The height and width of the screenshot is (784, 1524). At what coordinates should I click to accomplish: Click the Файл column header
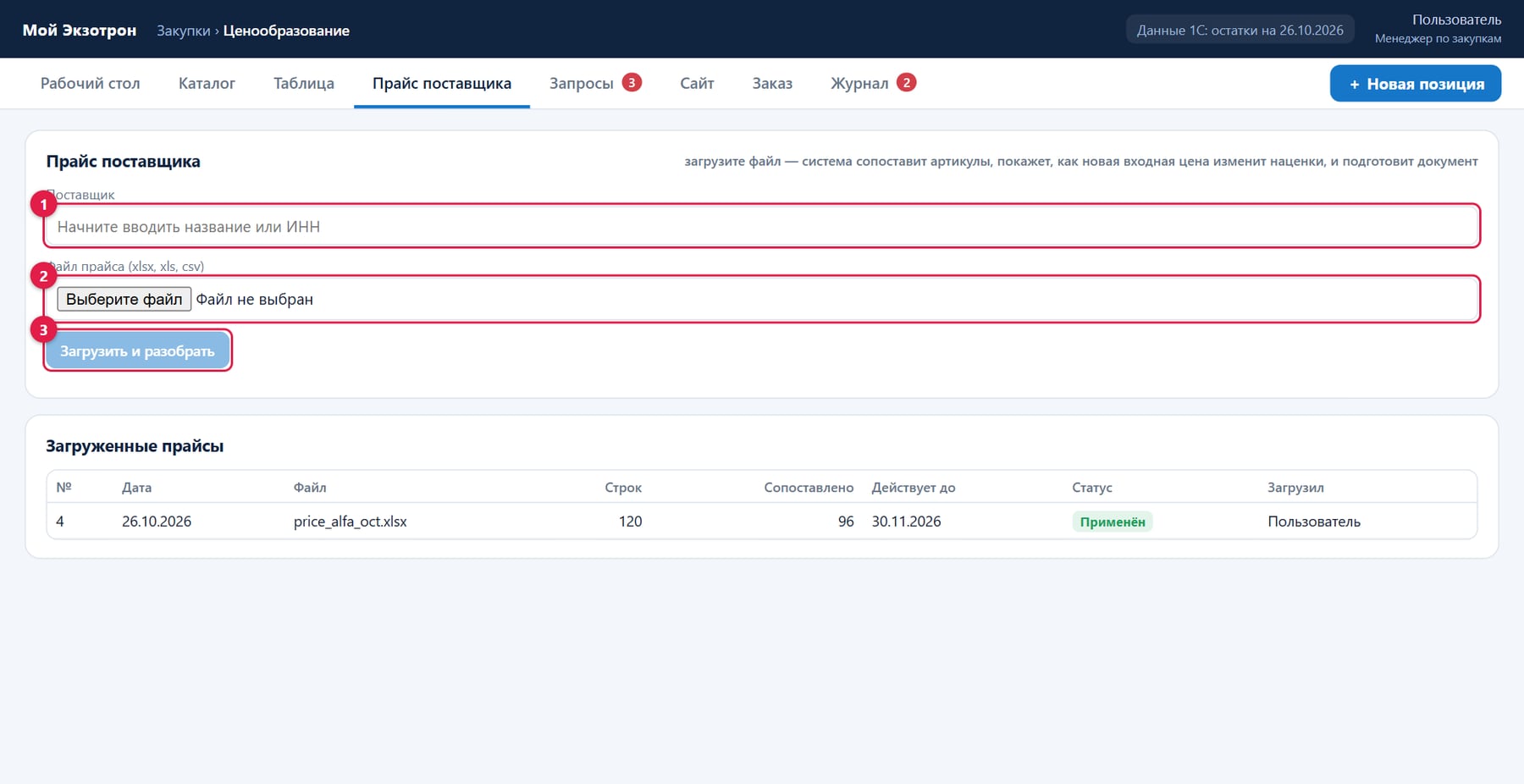pos(310,488)
